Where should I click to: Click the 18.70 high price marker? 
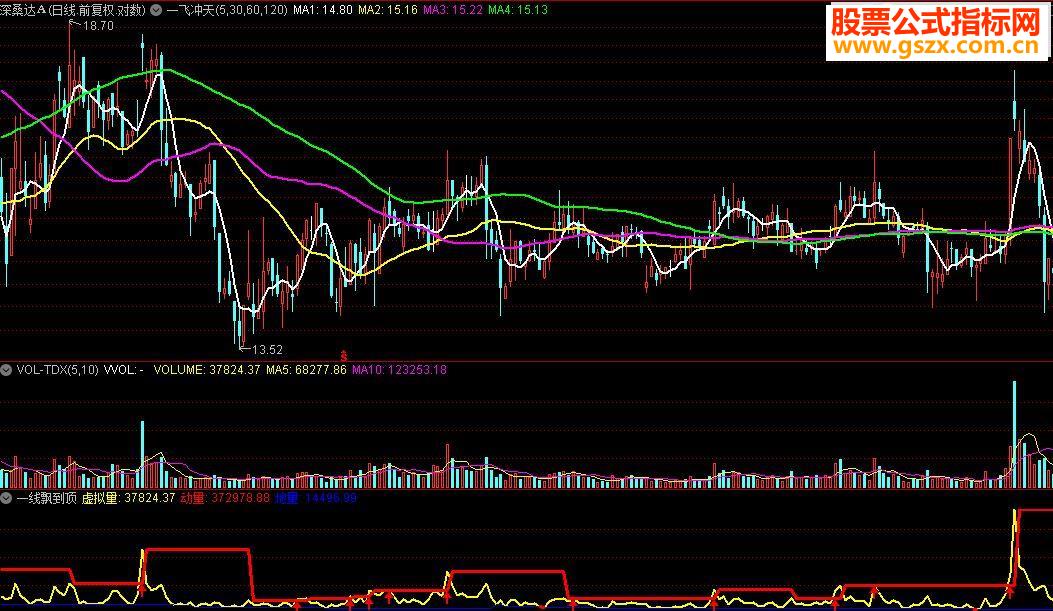click(x=98, y=26)
